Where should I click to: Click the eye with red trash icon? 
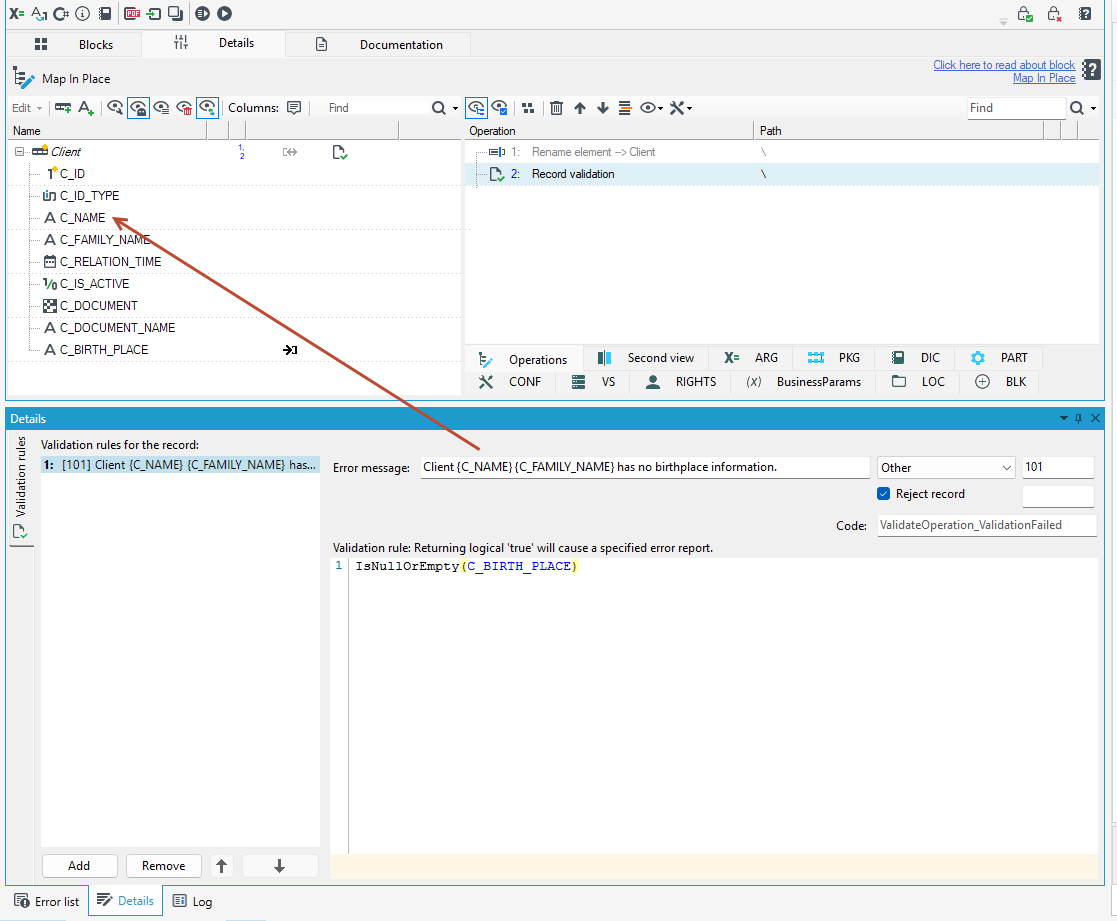185,108
